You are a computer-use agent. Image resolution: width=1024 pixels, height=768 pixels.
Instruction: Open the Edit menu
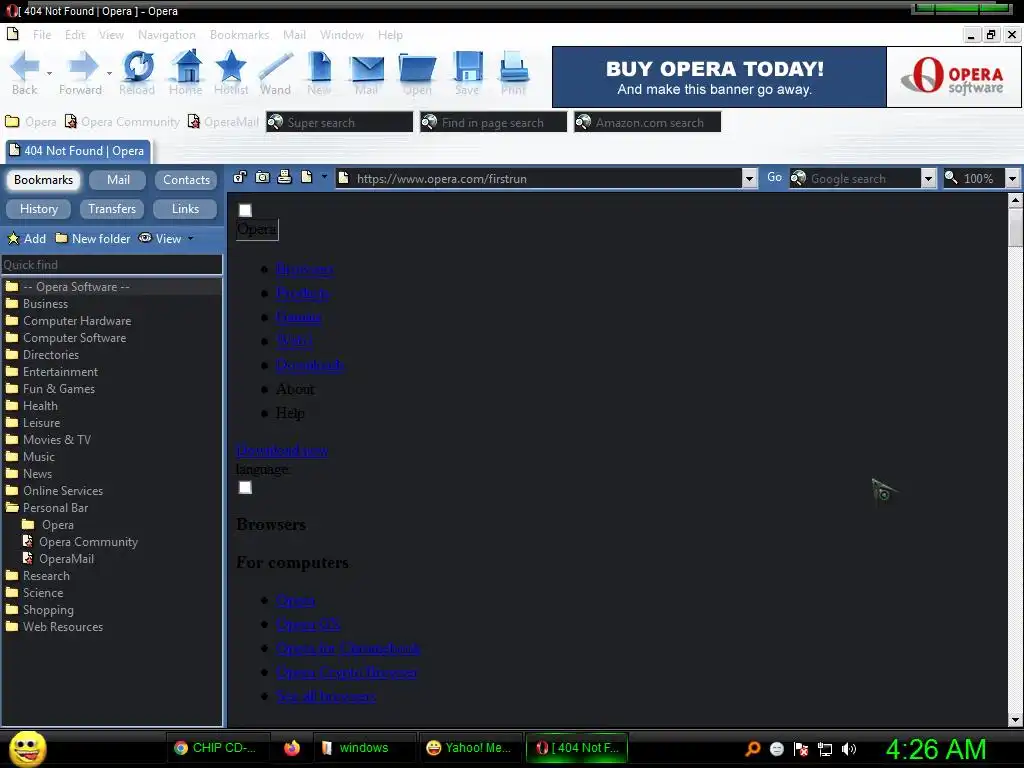[x=75, y=35]
